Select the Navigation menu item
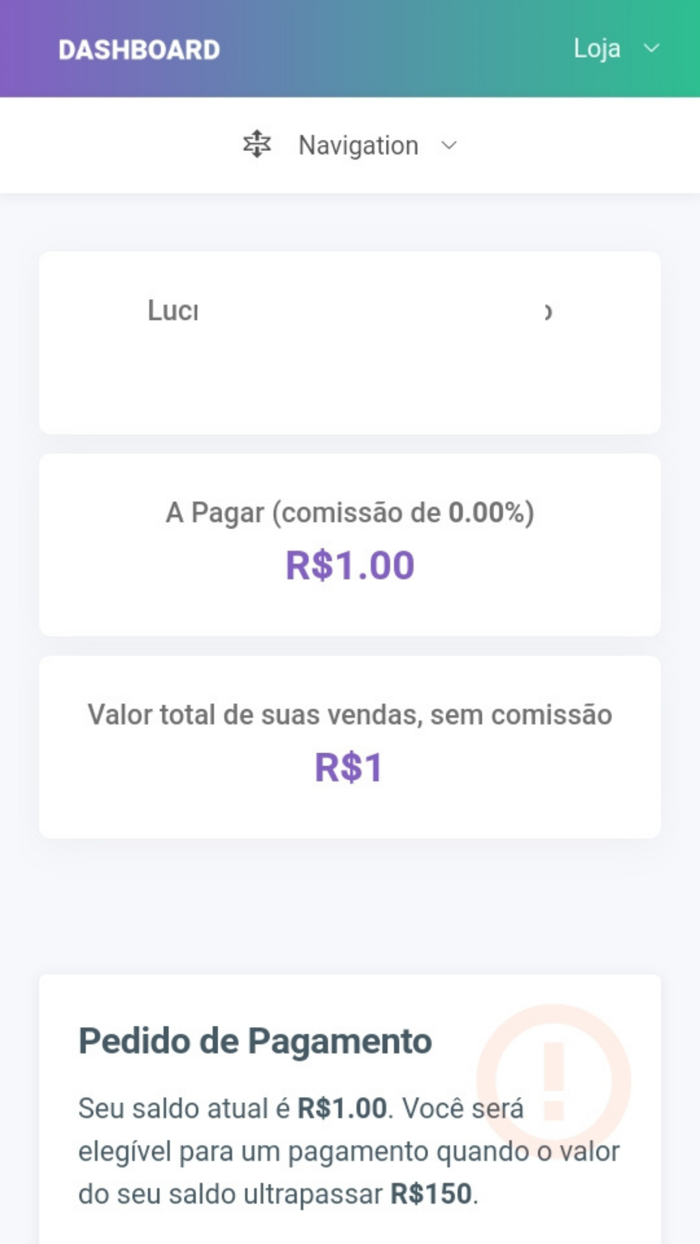700x1244 pixels. [357, 145]
